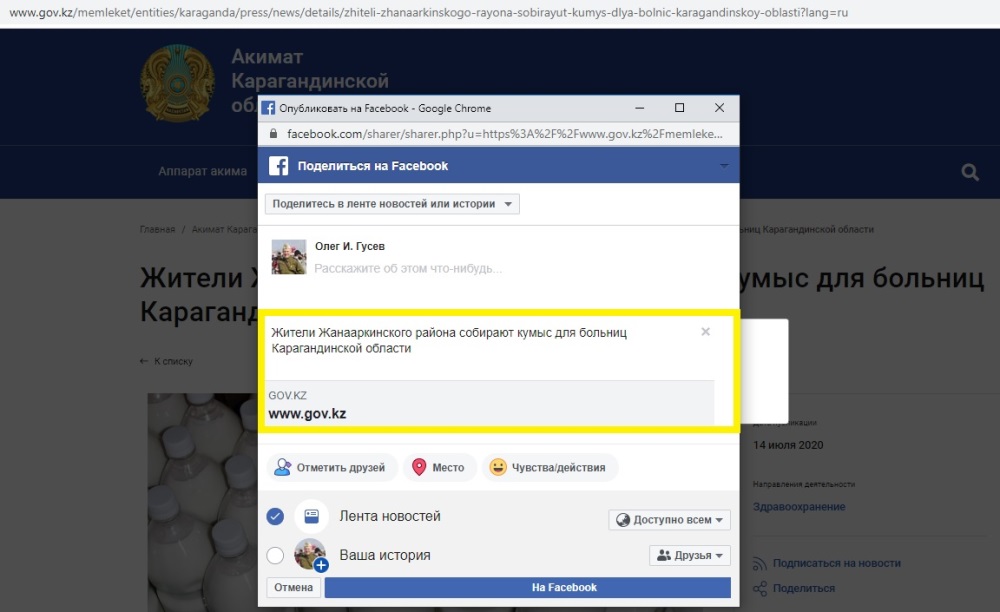The width and height of the screenshot is (1000, 612).
Task: Click the Отмена button
Action: [x=293, y=587]
